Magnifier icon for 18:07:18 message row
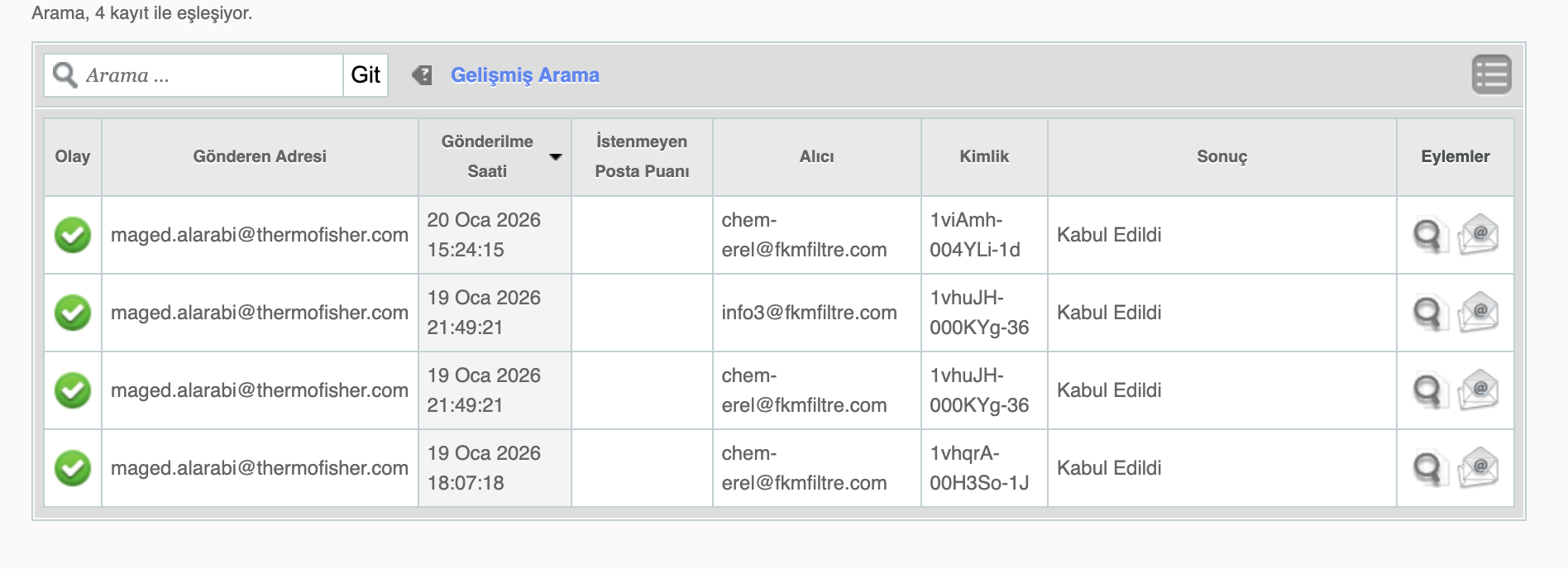This screenshot has height=569, width=1568. tap(1429, 468)
